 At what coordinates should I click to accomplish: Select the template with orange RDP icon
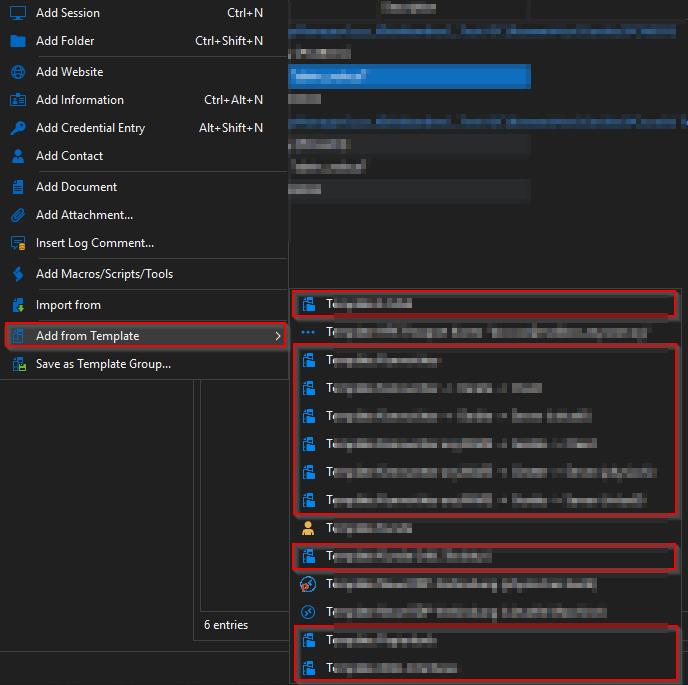click(x=484, y=585)
